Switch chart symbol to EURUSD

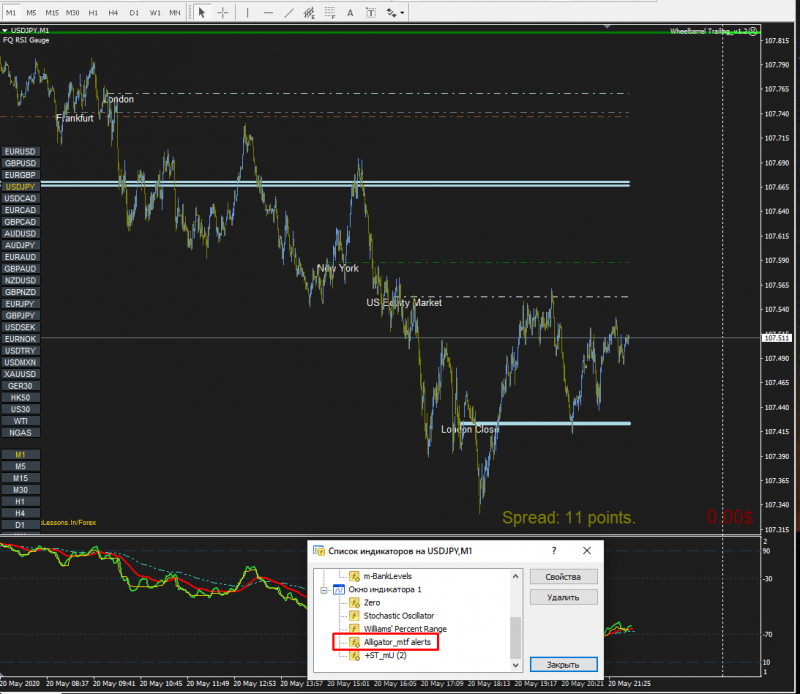tap(20, 152)
